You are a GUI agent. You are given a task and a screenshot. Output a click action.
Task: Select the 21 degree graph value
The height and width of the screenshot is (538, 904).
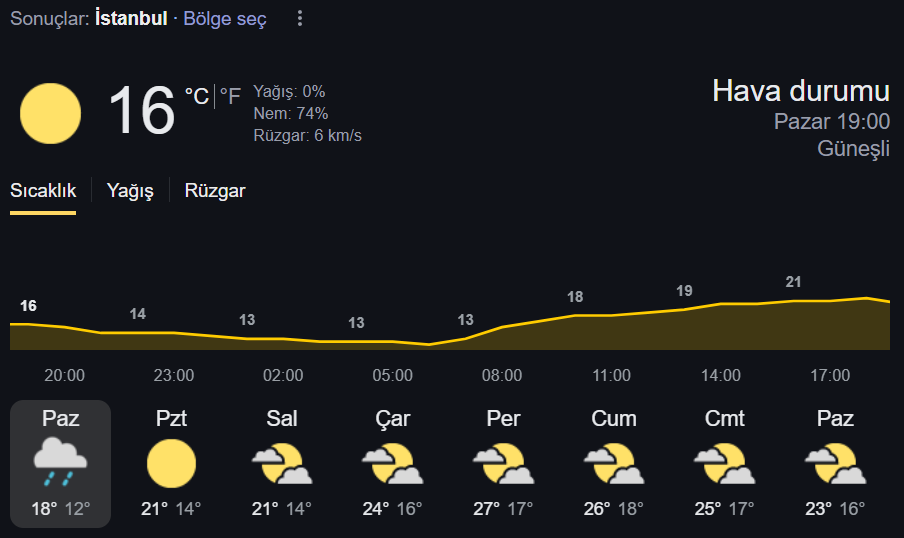(793, 282)
